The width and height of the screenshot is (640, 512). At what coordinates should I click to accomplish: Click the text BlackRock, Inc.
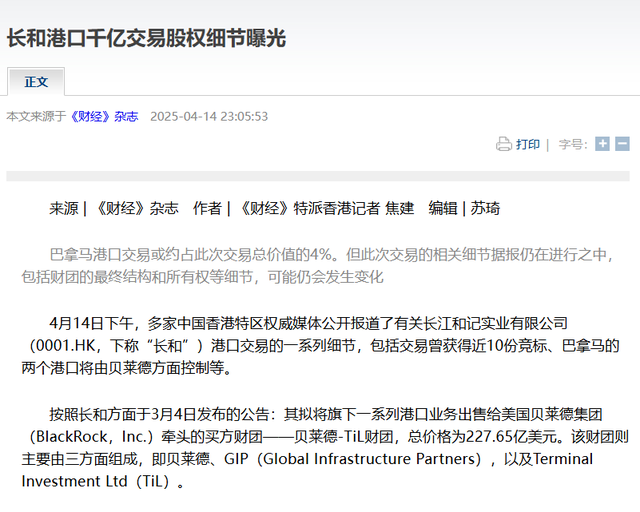[94, 437]
